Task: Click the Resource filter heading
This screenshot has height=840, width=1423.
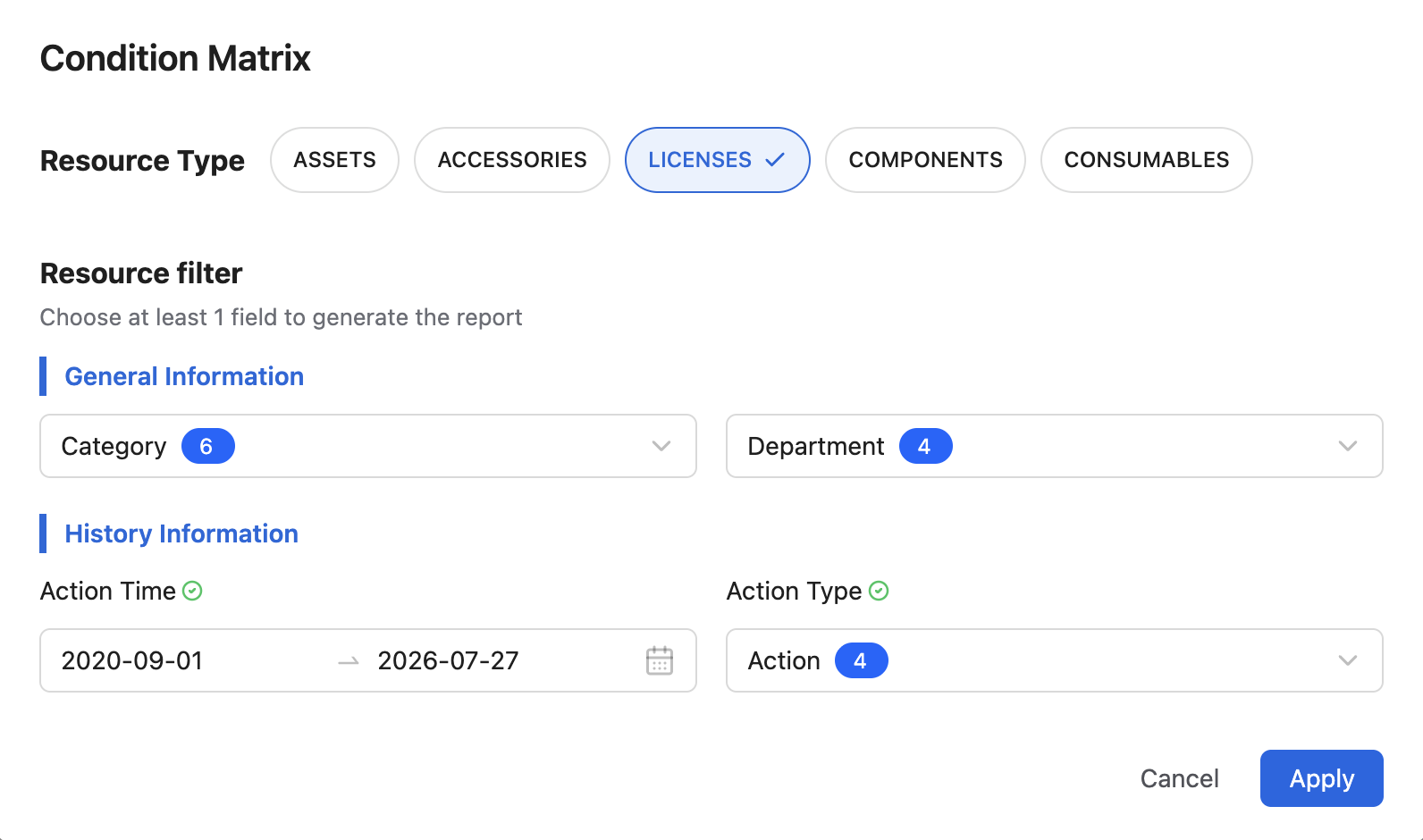Action: coord(141,273)
